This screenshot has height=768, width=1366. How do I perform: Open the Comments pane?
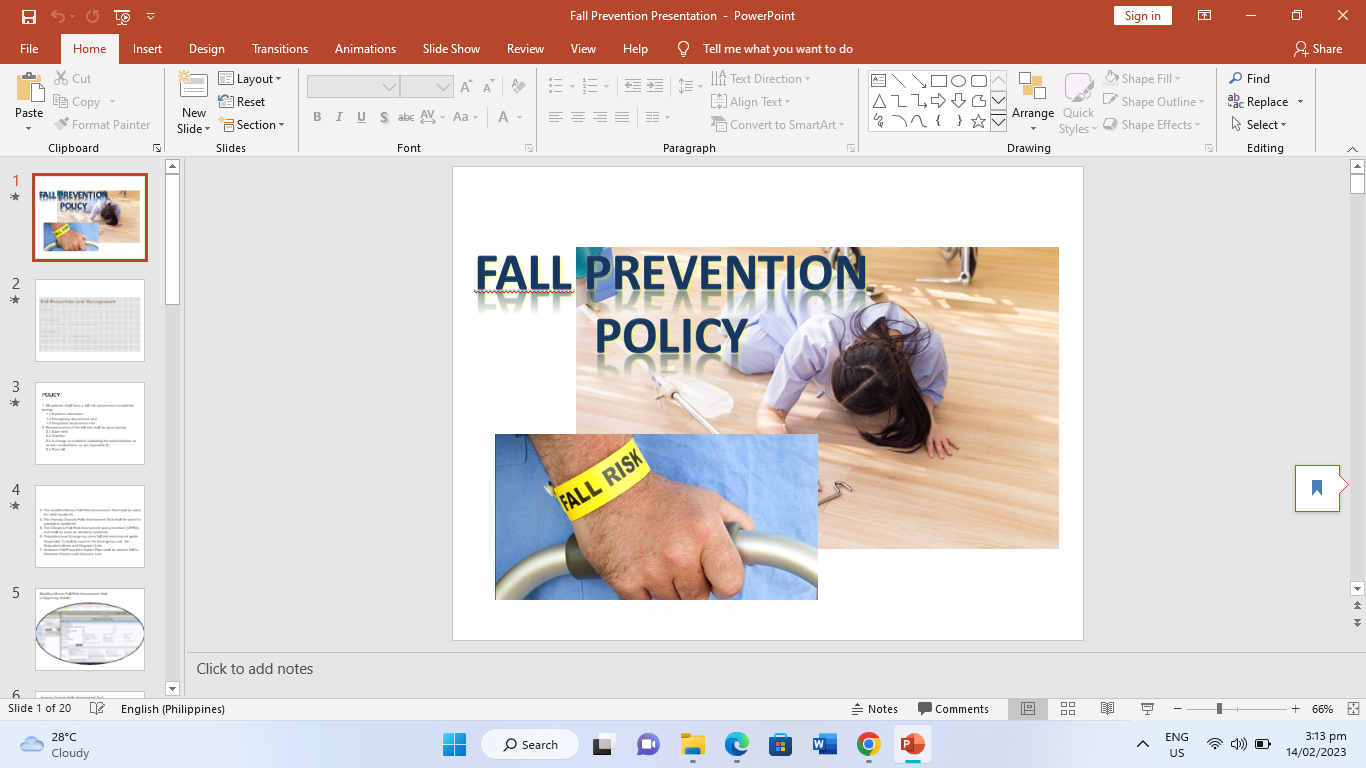954,709
